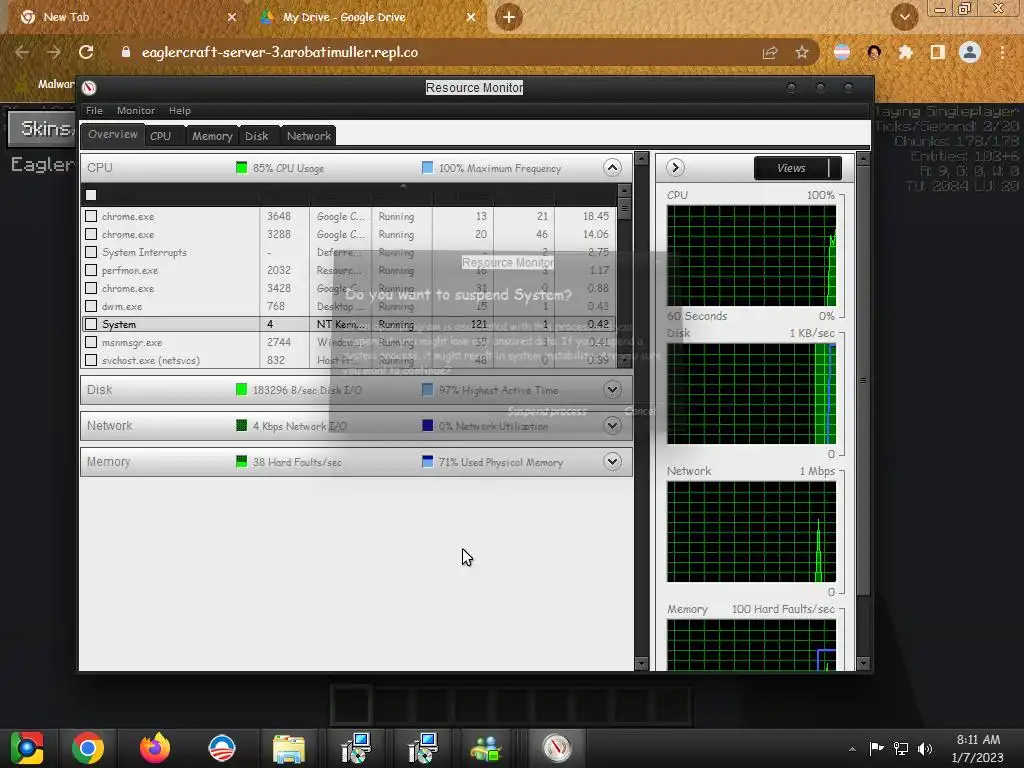
Task: Open the Help menu in Resource Monitor
Action: tap(180, 110)
